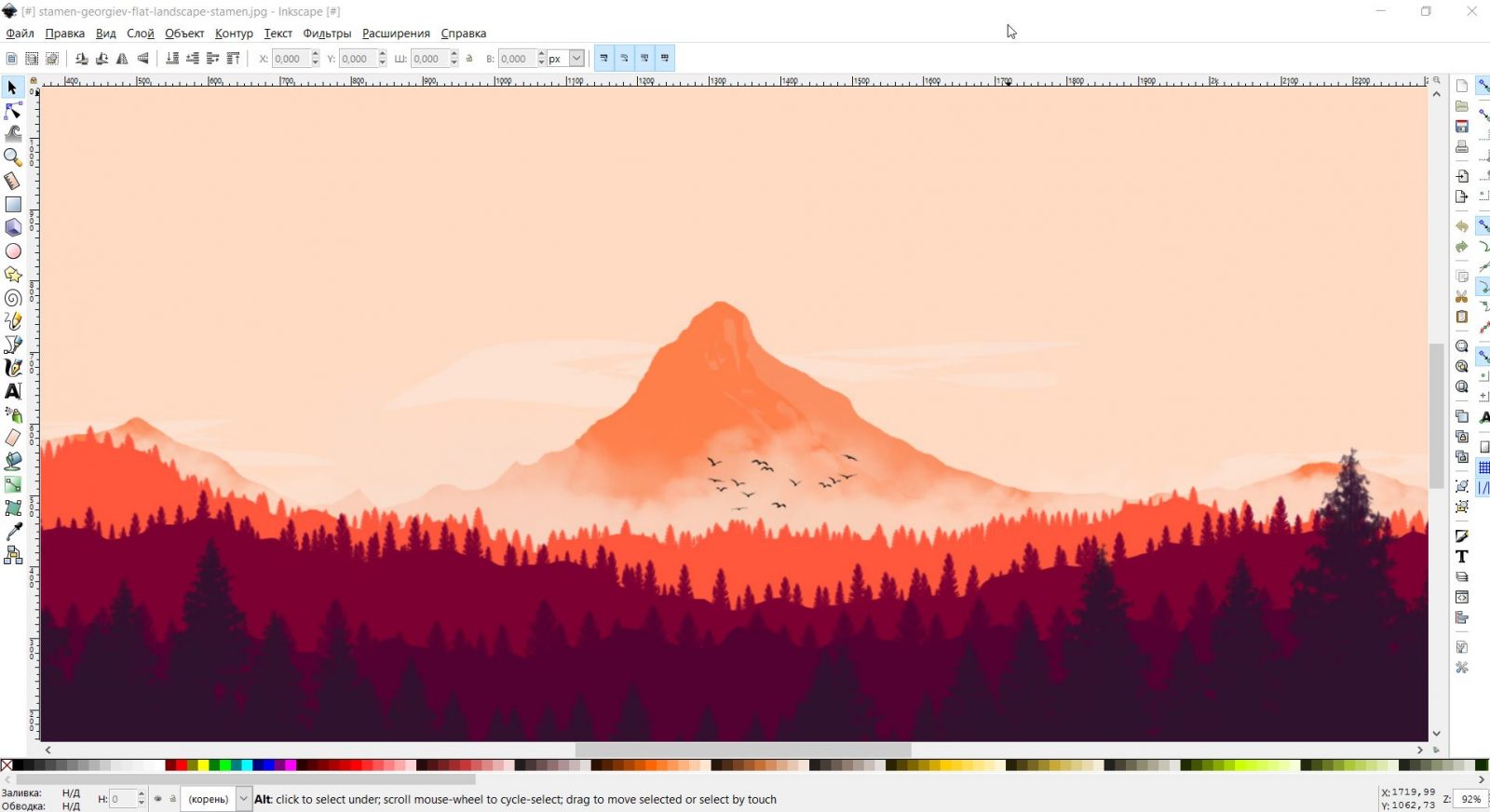The image size is (1490, 812).
Task: Click the Cut scissors icon
Action: point(1462,297)
